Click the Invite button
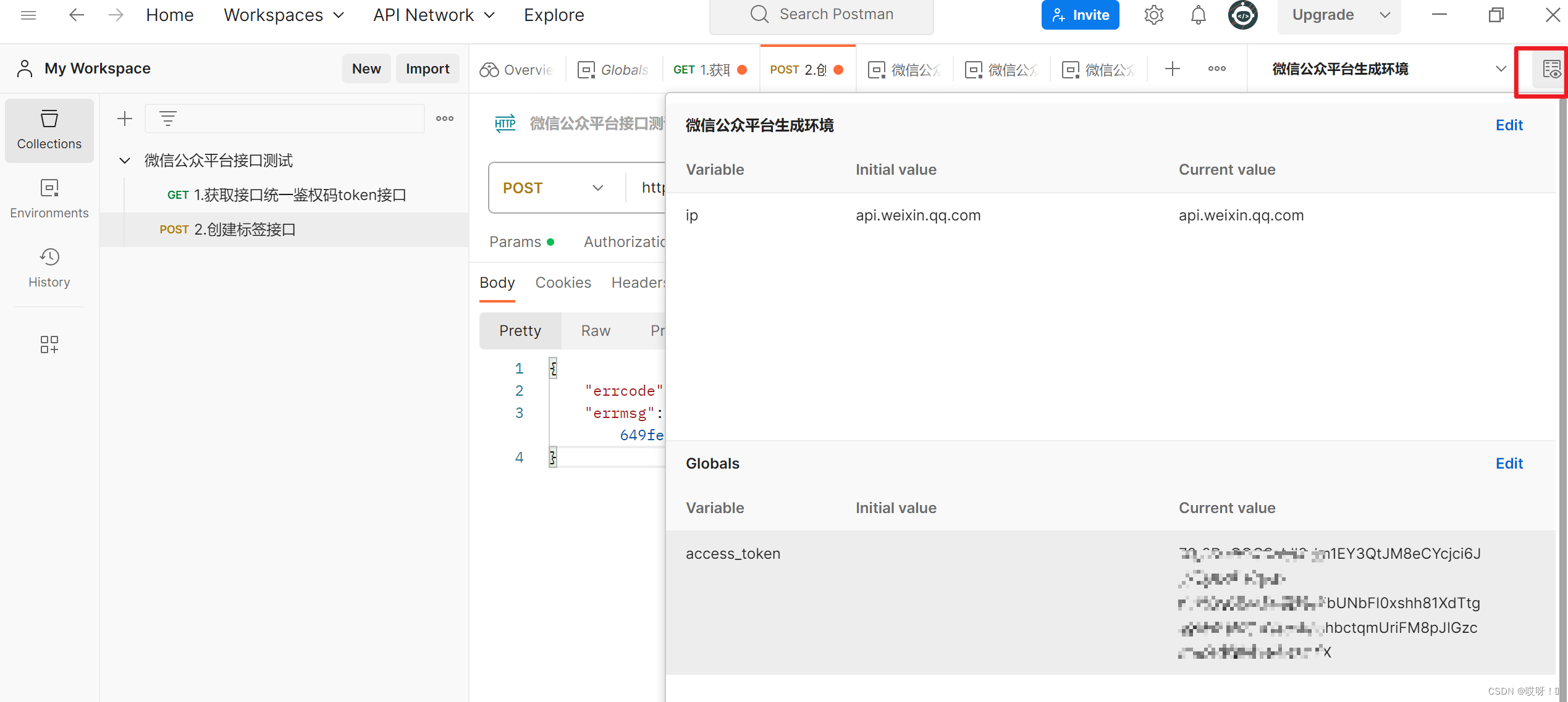 pyautogui.click(x=1080, y=15)
